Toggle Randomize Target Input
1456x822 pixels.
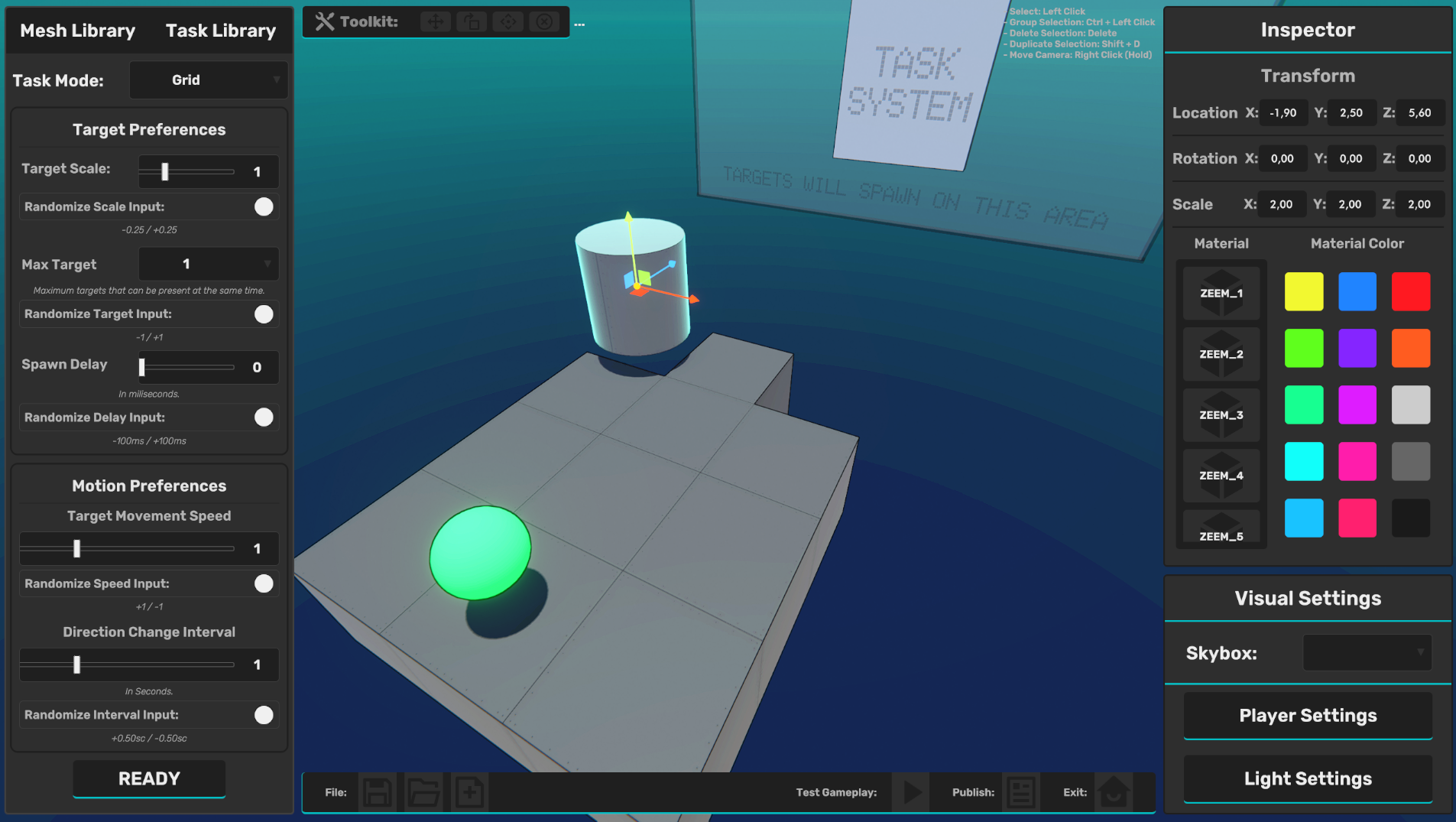coord(264,314)
